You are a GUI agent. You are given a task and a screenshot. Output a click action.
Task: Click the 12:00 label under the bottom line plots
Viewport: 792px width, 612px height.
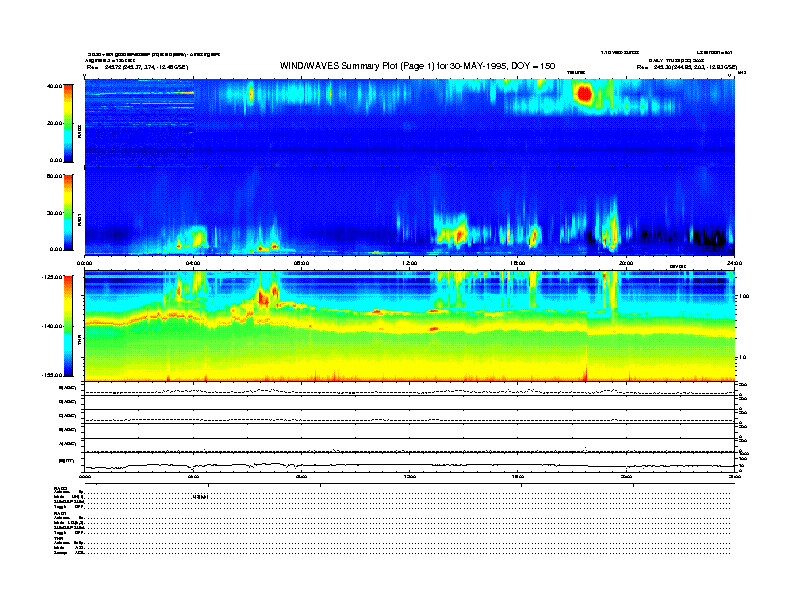410,476
